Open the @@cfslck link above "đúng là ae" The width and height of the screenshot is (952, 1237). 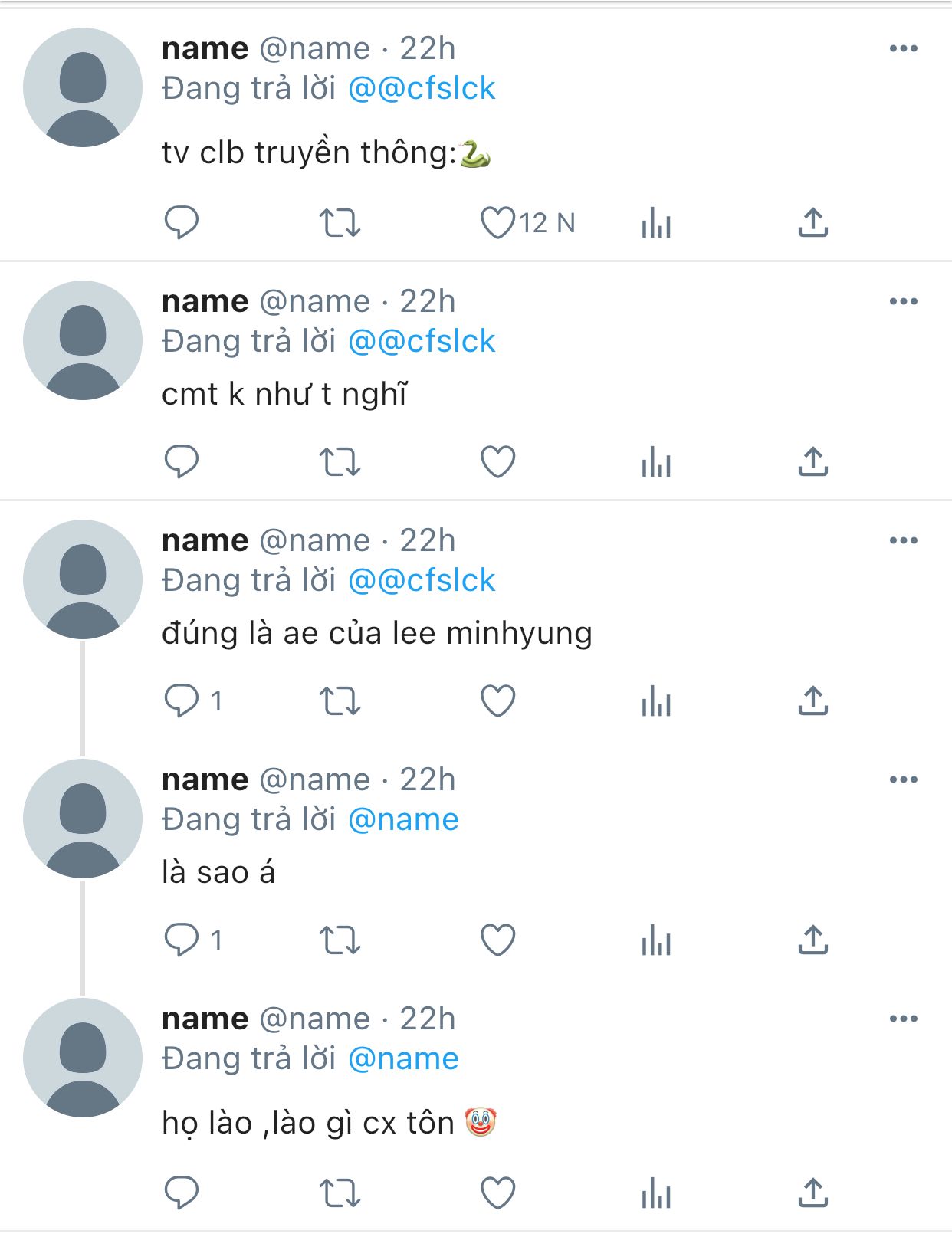point(422,581)
